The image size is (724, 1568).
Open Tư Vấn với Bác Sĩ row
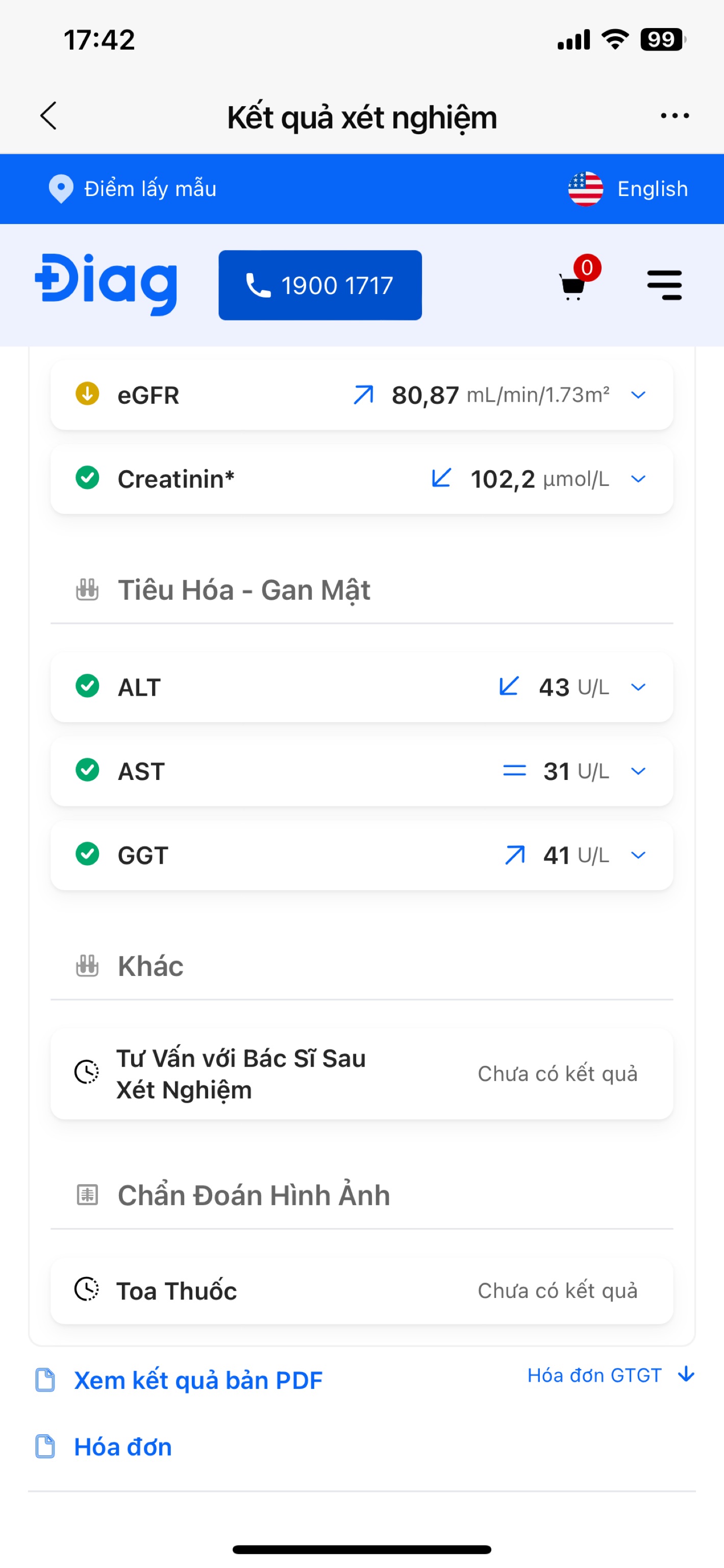361,1074
